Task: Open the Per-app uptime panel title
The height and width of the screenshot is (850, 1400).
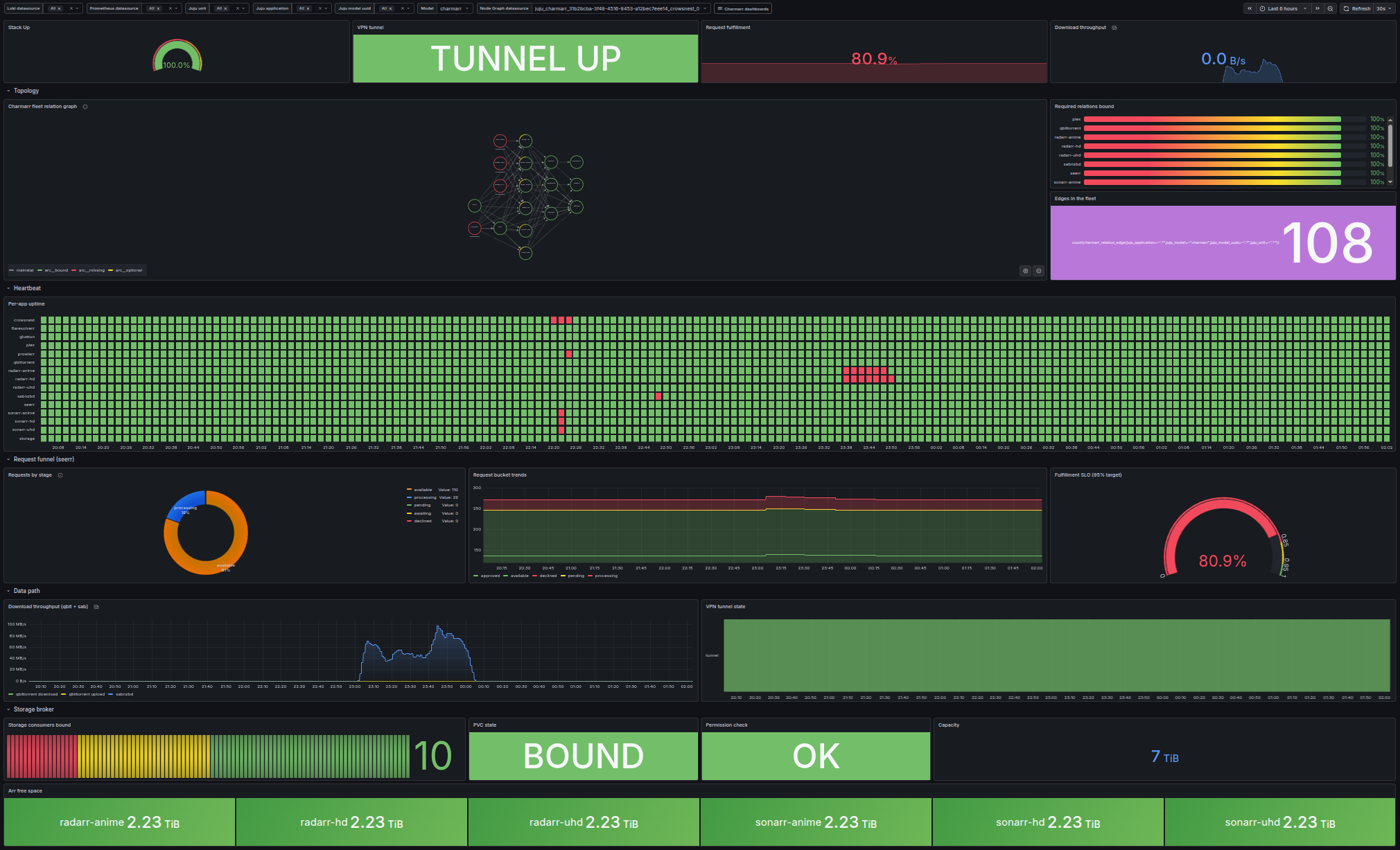Action: coord(26,304)
